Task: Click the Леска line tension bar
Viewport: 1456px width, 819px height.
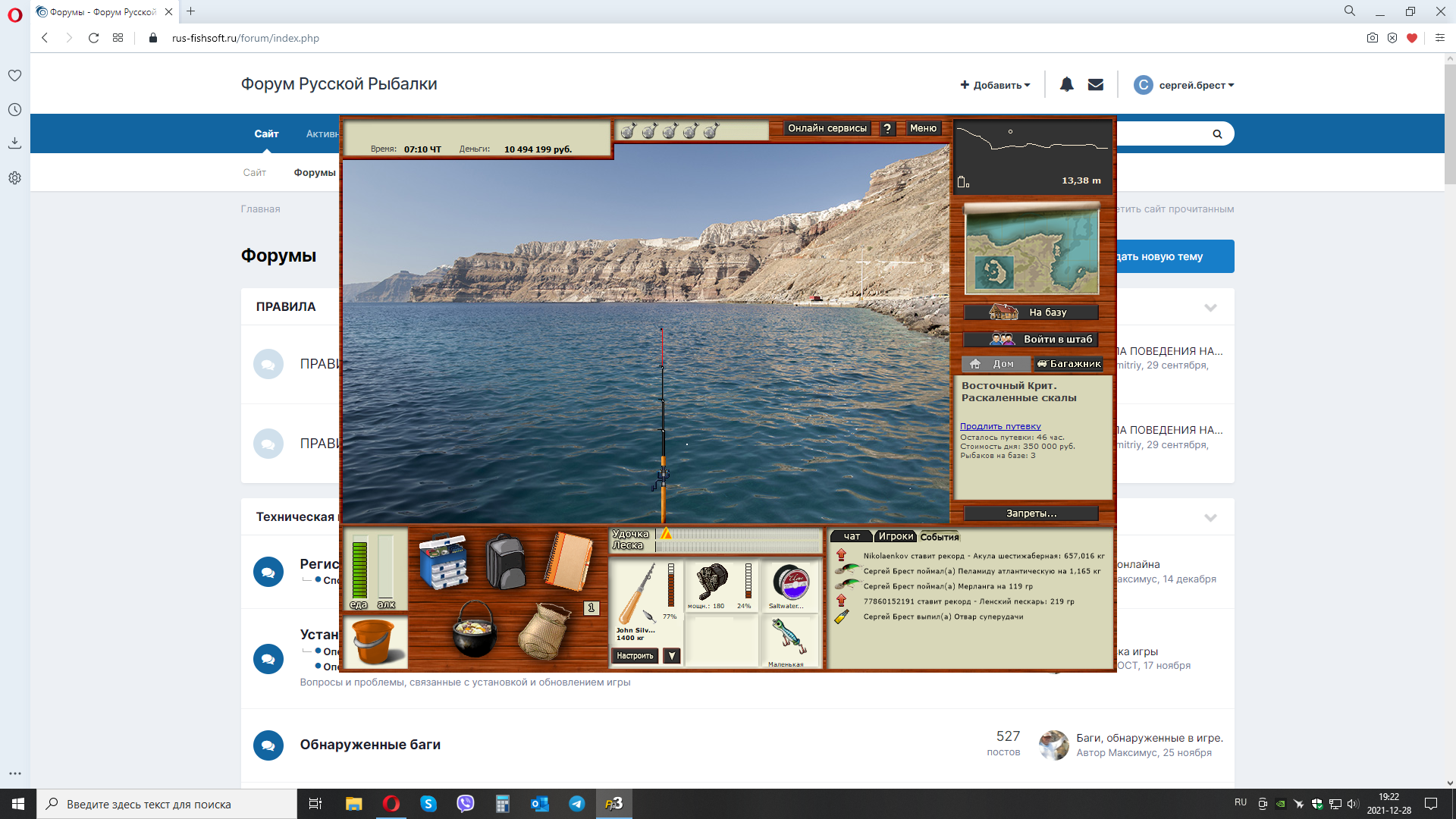Action: pyautogui.click(x=738, y=546)
